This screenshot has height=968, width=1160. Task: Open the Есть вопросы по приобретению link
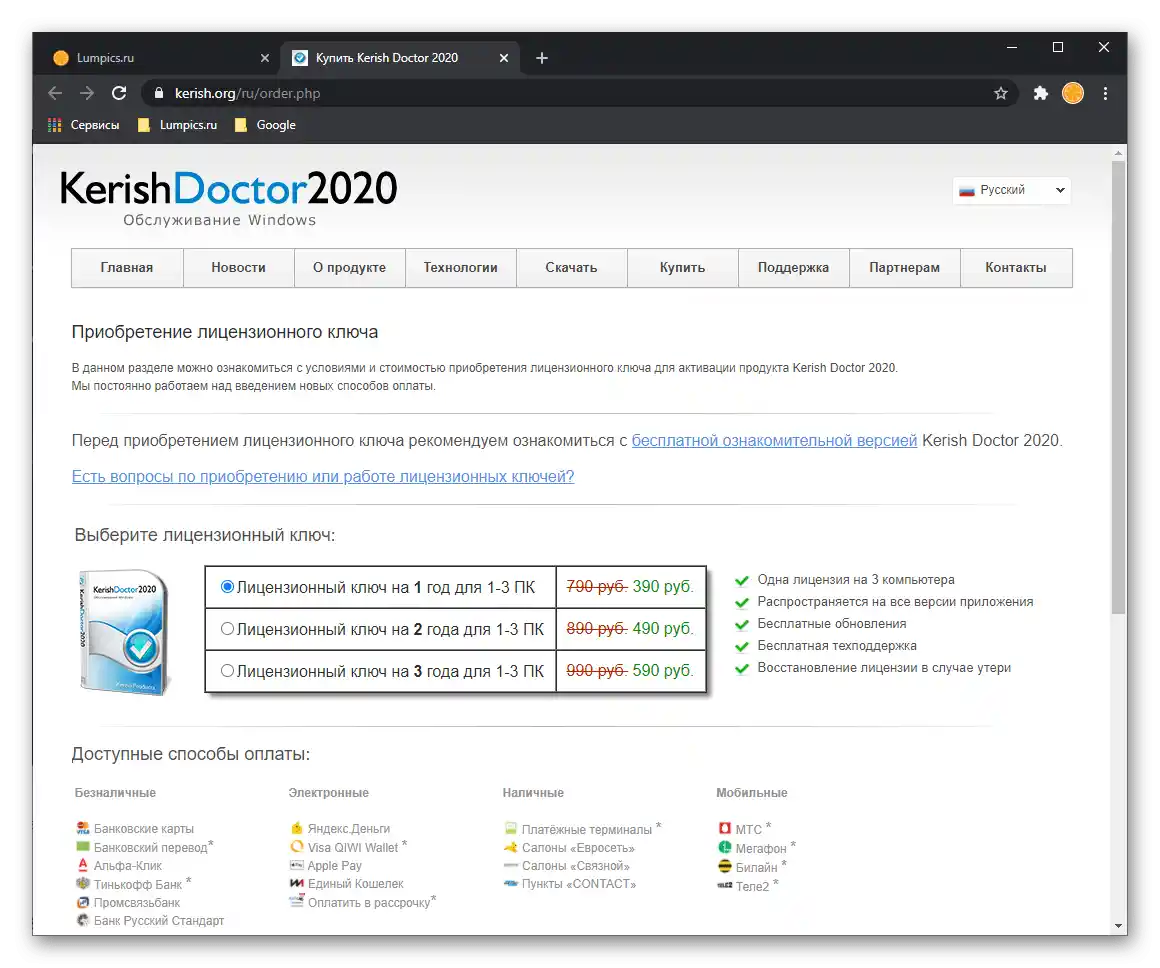coord(323,477)
